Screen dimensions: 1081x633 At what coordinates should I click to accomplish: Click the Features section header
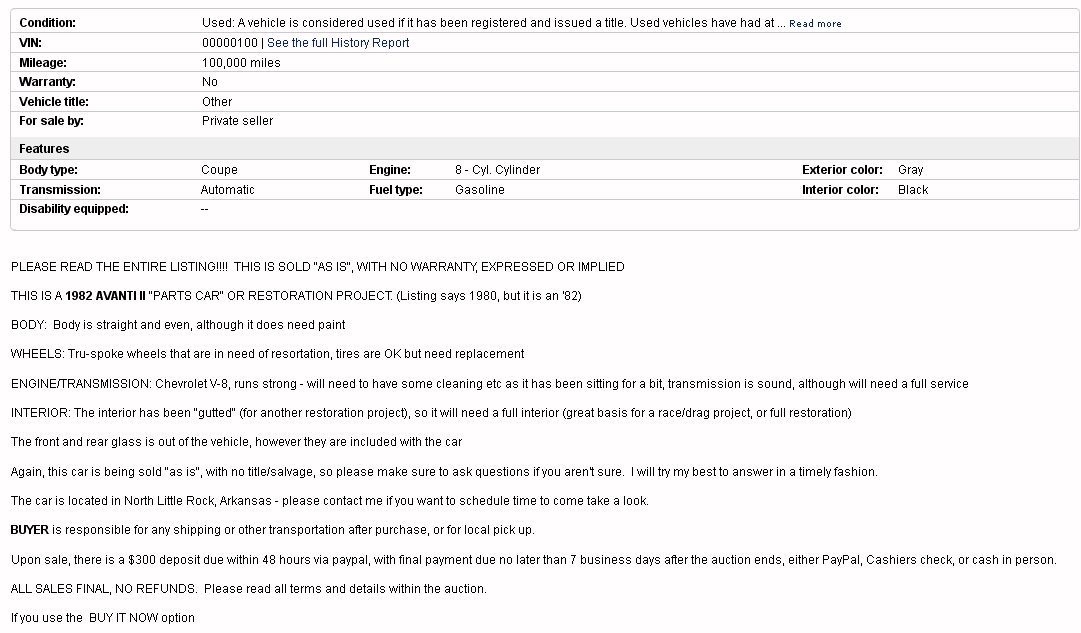[45, 149]
